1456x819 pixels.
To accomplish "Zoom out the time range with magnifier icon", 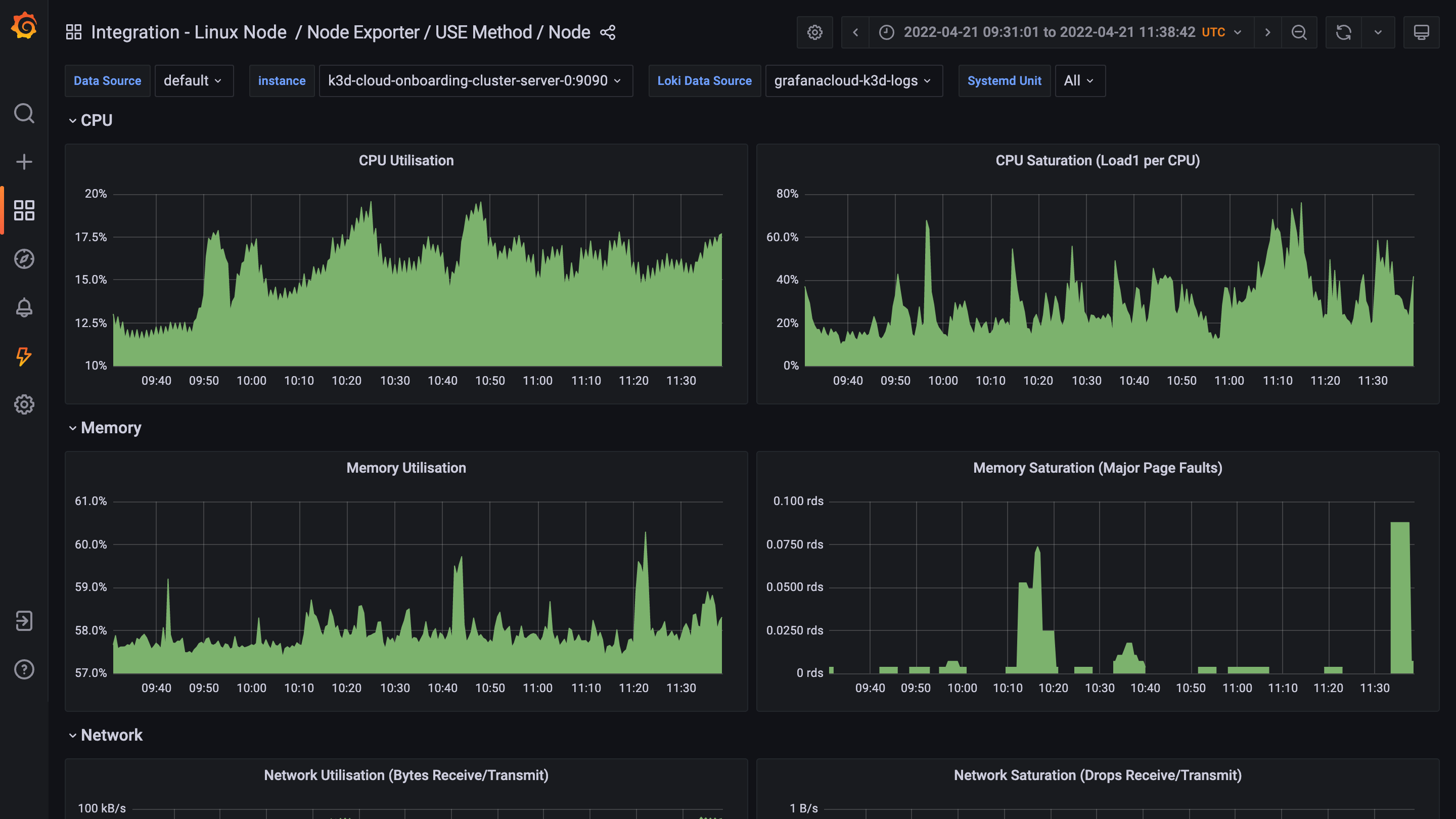I will pyautogui.click(x=1299, y=32).
